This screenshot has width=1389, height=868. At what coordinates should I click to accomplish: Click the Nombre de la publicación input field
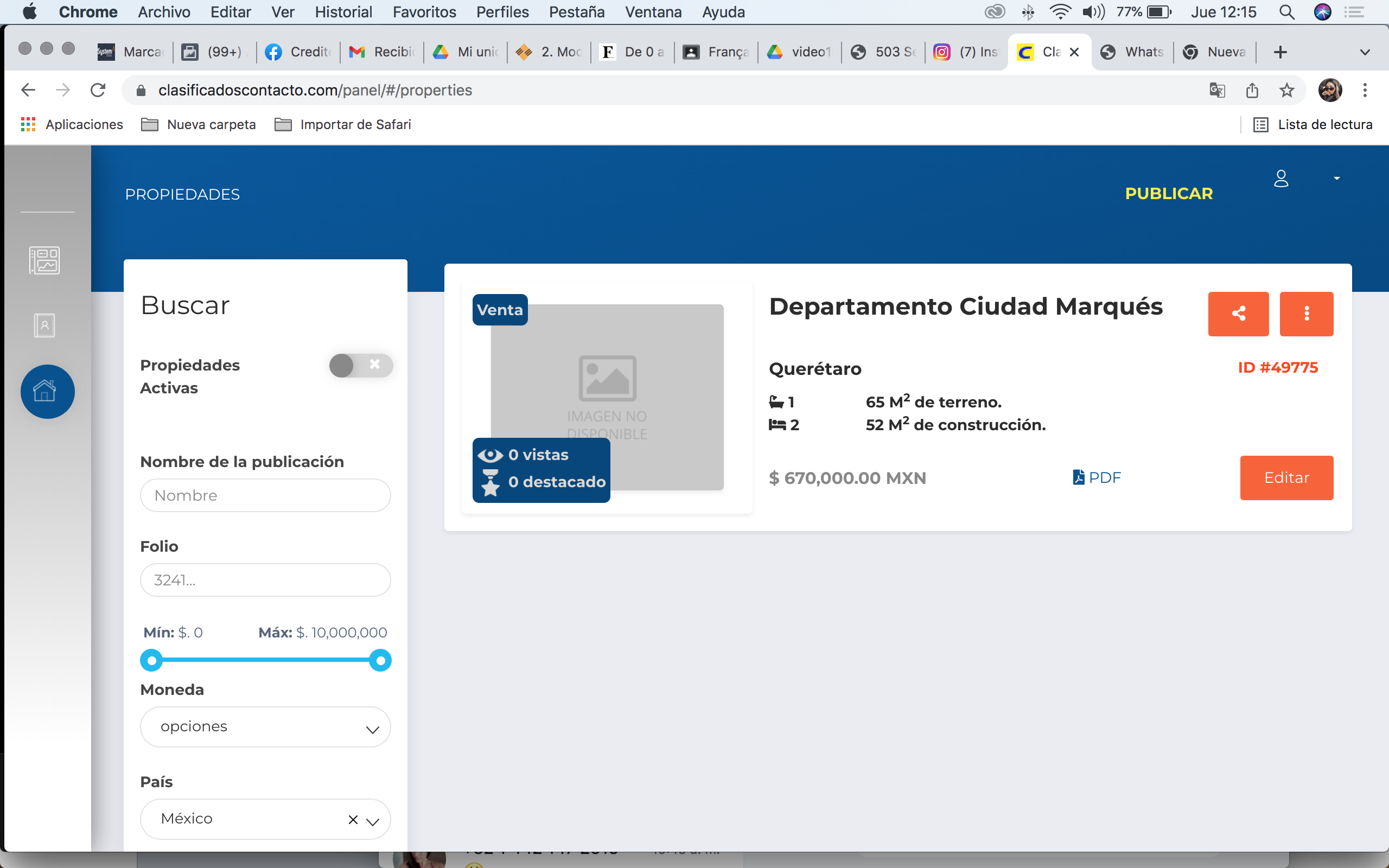265,495
